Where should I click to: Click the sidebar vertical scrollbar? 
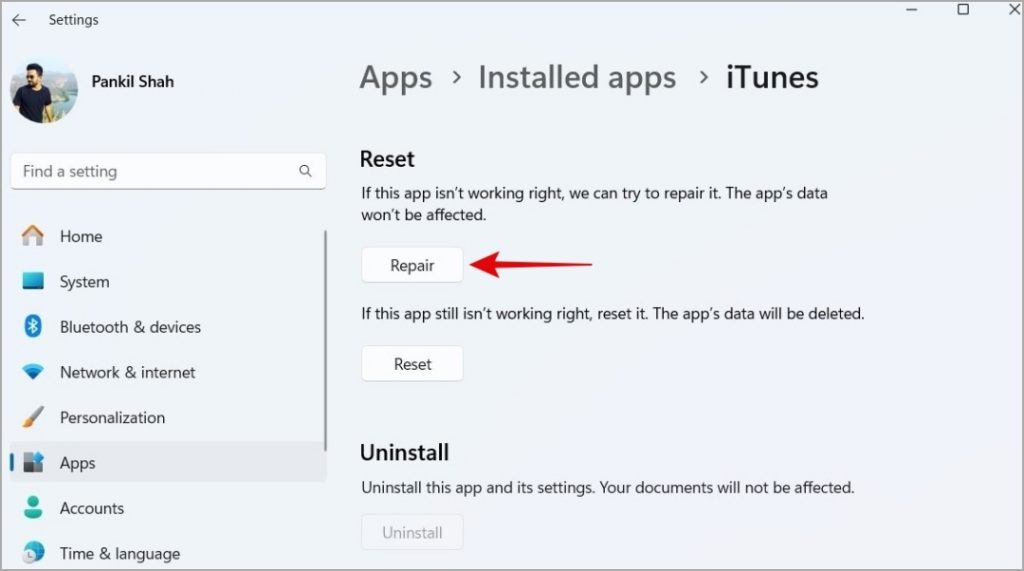[325, 340]
